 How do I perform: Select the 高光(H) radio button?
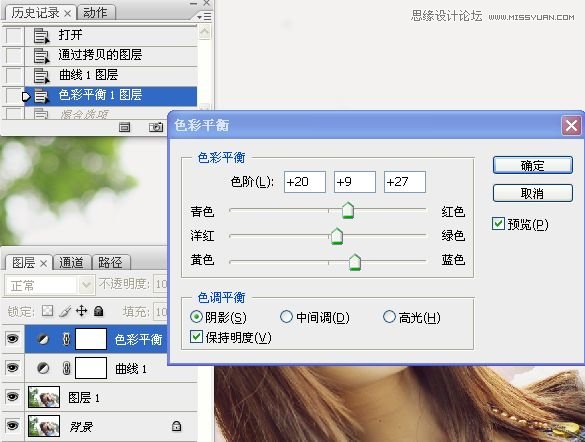tap(389, 317)
